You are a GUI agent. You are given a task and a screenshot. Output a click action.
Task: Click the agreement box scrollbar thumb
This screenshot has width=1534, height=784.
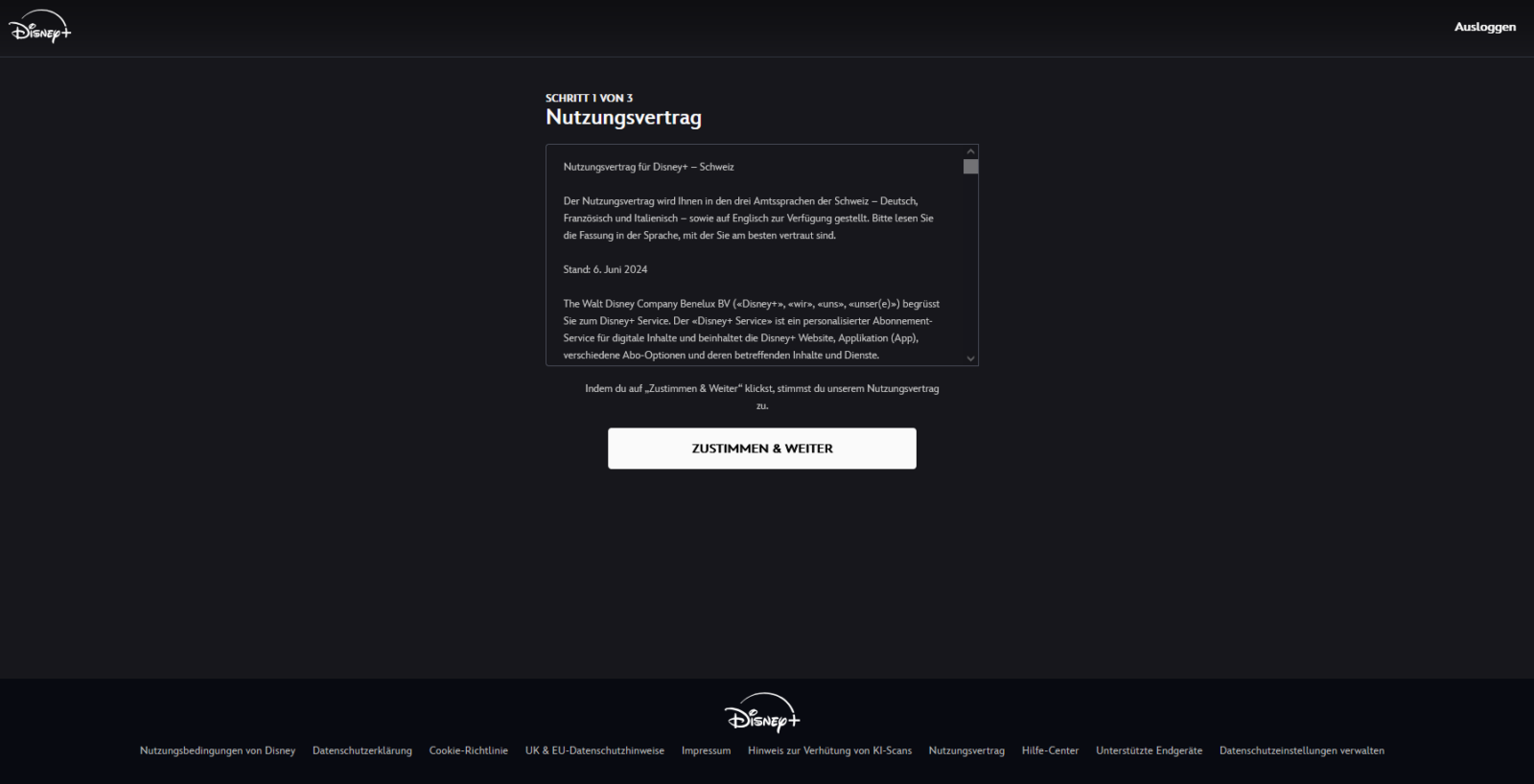[970, 167]
